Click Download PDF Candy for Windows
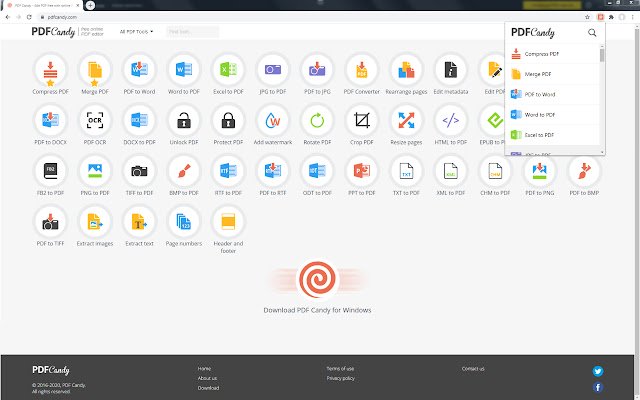The width and height of the screenshot is (640, 400). point(317,310)
